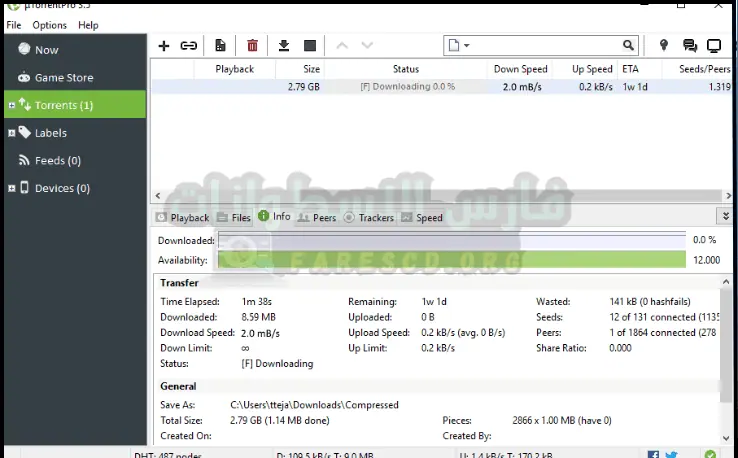Open the Options menu
738x458 pixels.
(x=49, y=25)
